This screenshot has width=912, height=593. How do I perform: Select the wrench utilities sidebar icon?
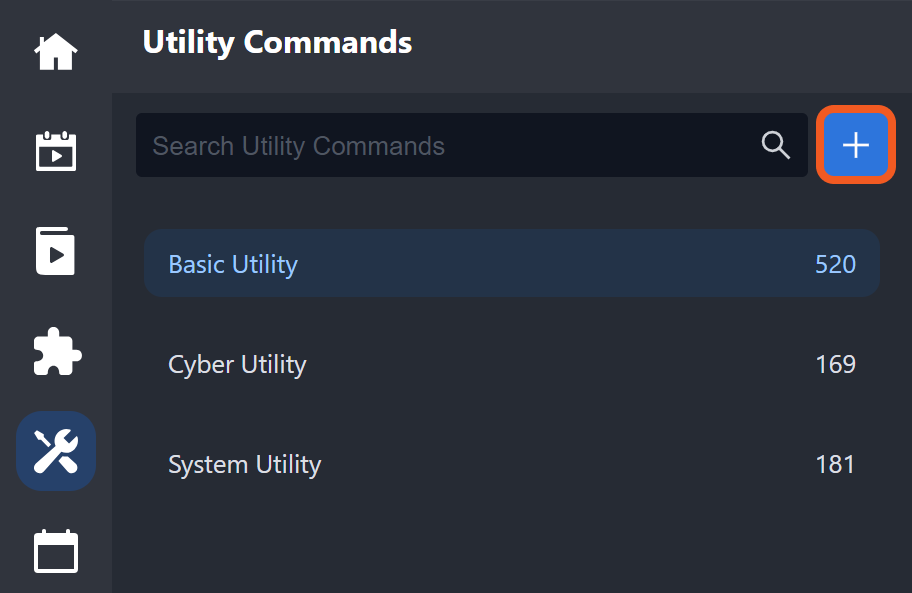pyautogui.click(x=56, y=451)
